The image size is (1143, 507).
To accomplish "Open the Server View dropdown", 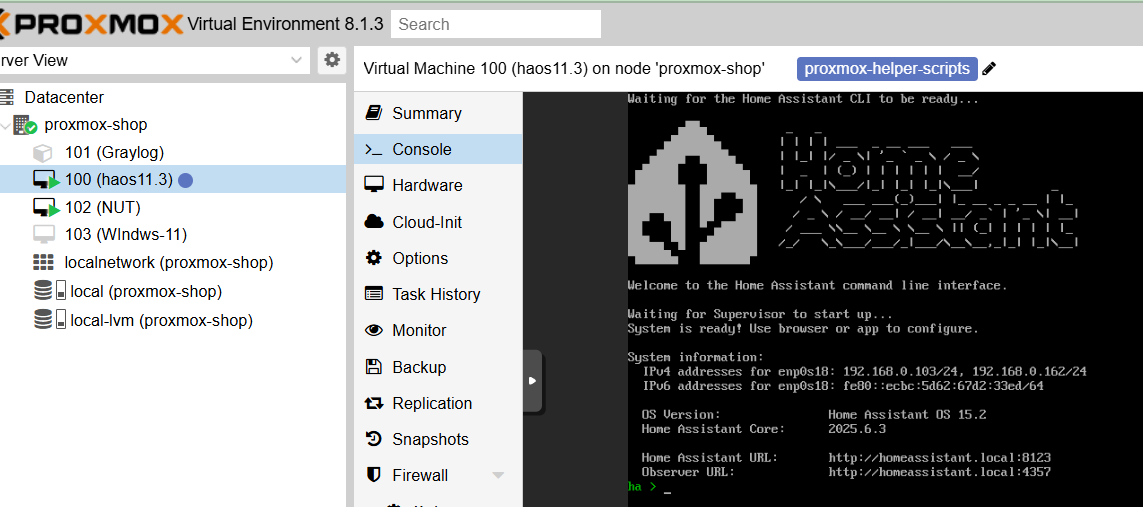I will pos(153,60).
